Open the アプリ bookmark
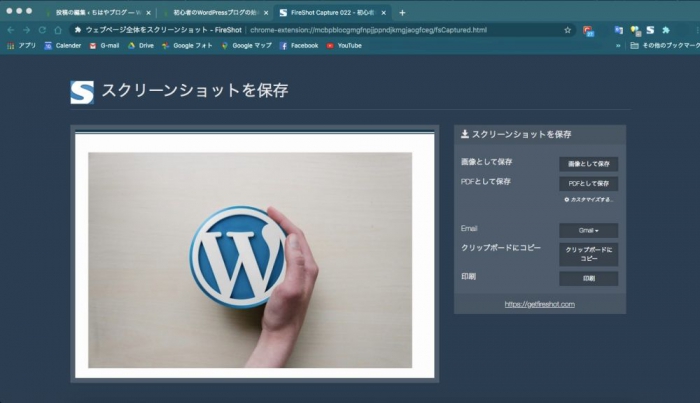 click(21, 46)
